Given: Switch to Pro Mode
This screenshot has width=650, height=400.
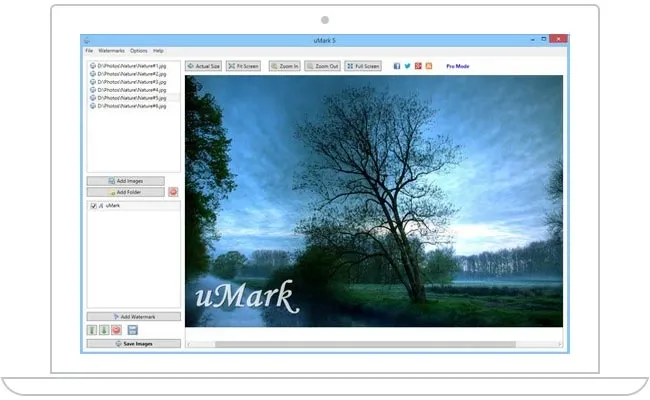Looking at the screenshot, I should [x=458, y=66].
